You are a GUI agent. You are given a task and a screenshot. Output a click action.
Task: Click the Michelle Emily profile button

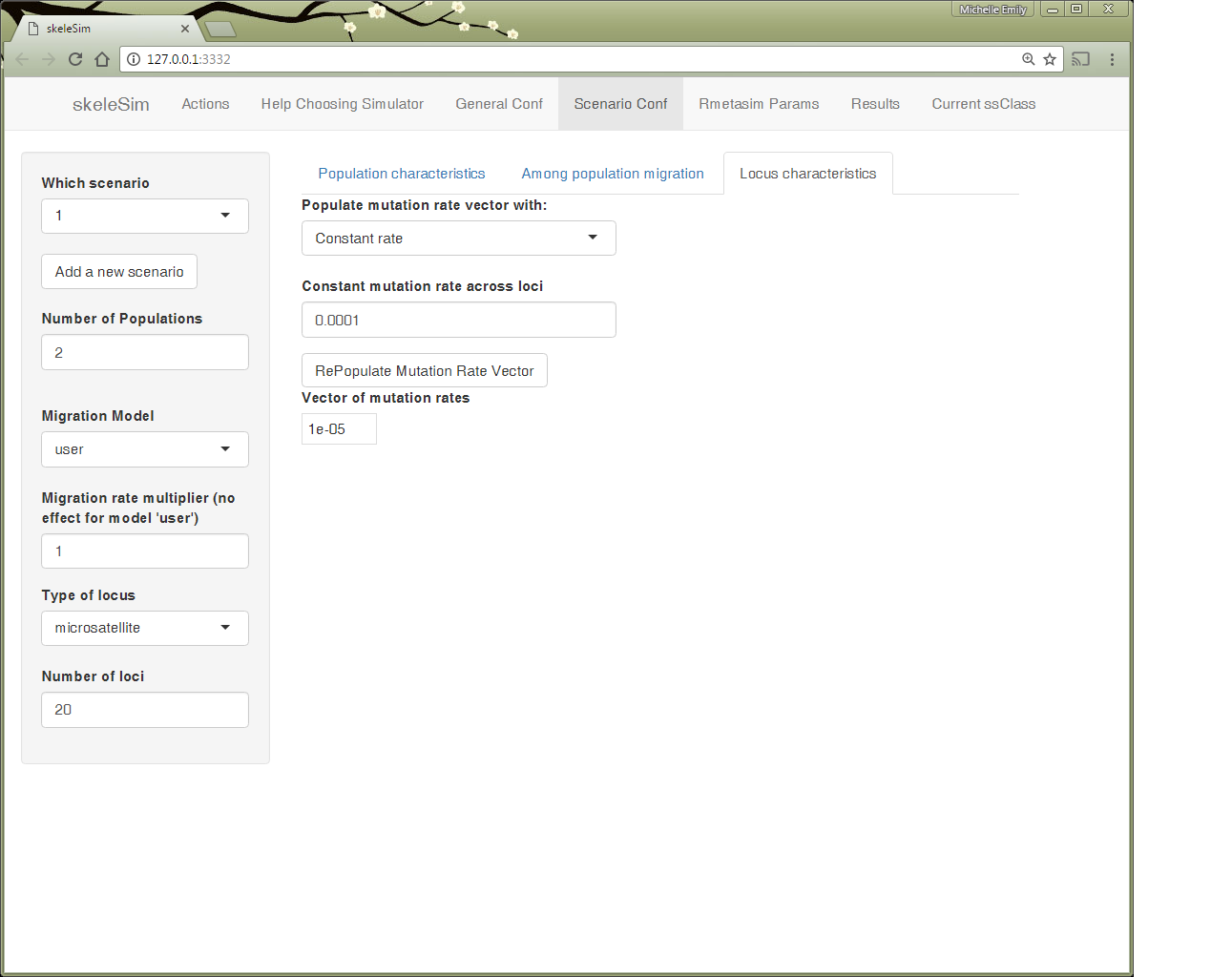click(992, 10)
